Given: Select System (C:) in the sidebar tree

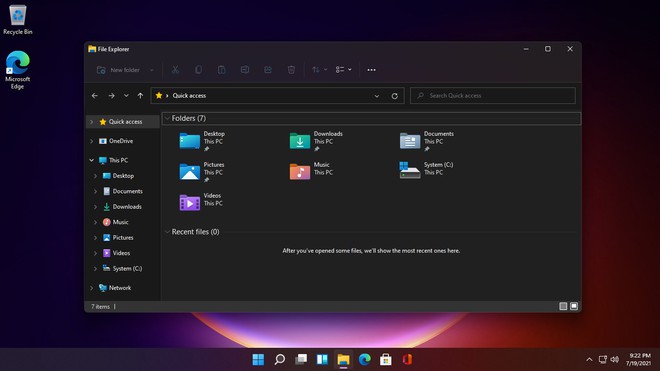Looking at the screenshot, I should pos(127,269).
